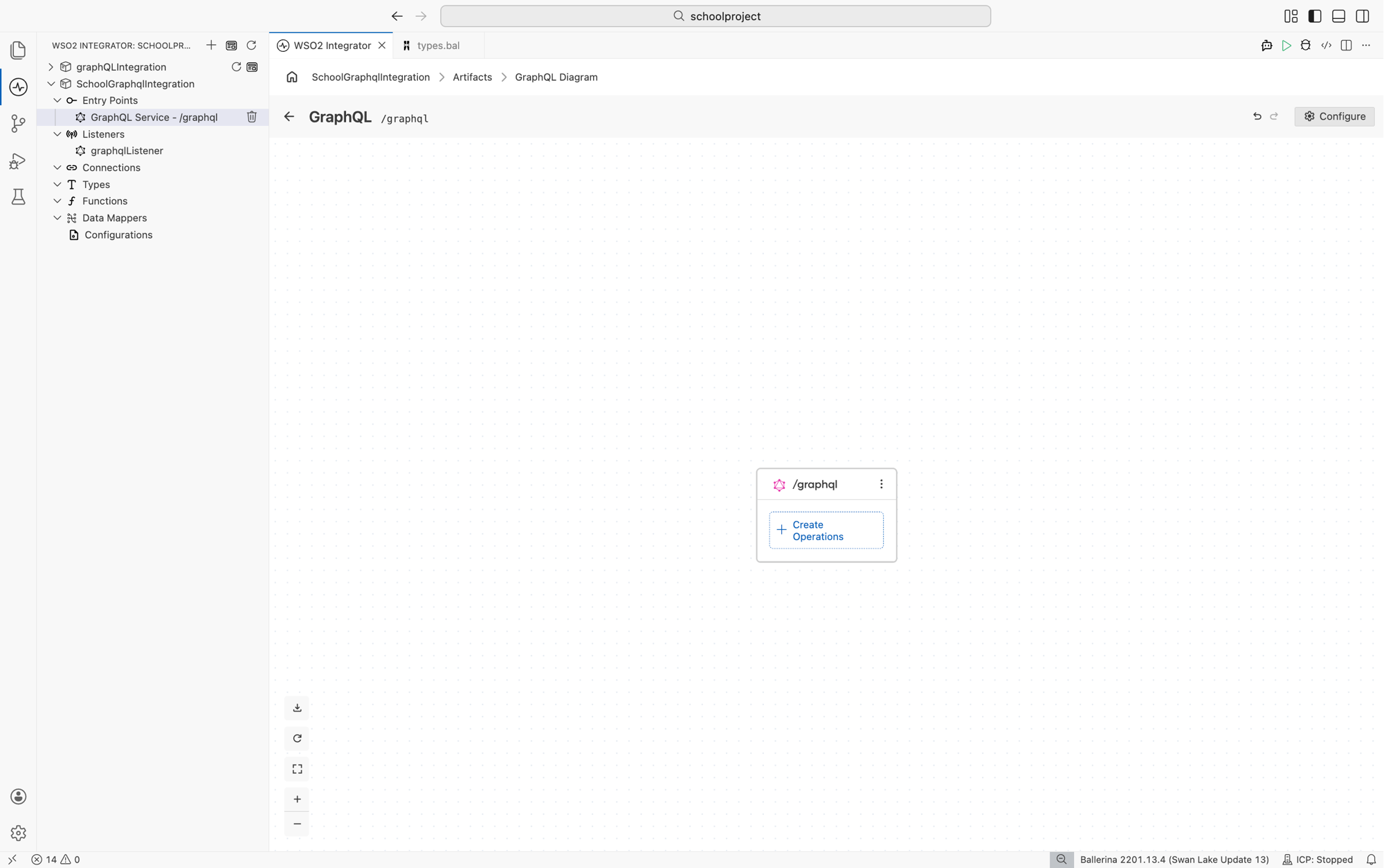Go to home via breadcrumb house icon

tap(292, 77)
